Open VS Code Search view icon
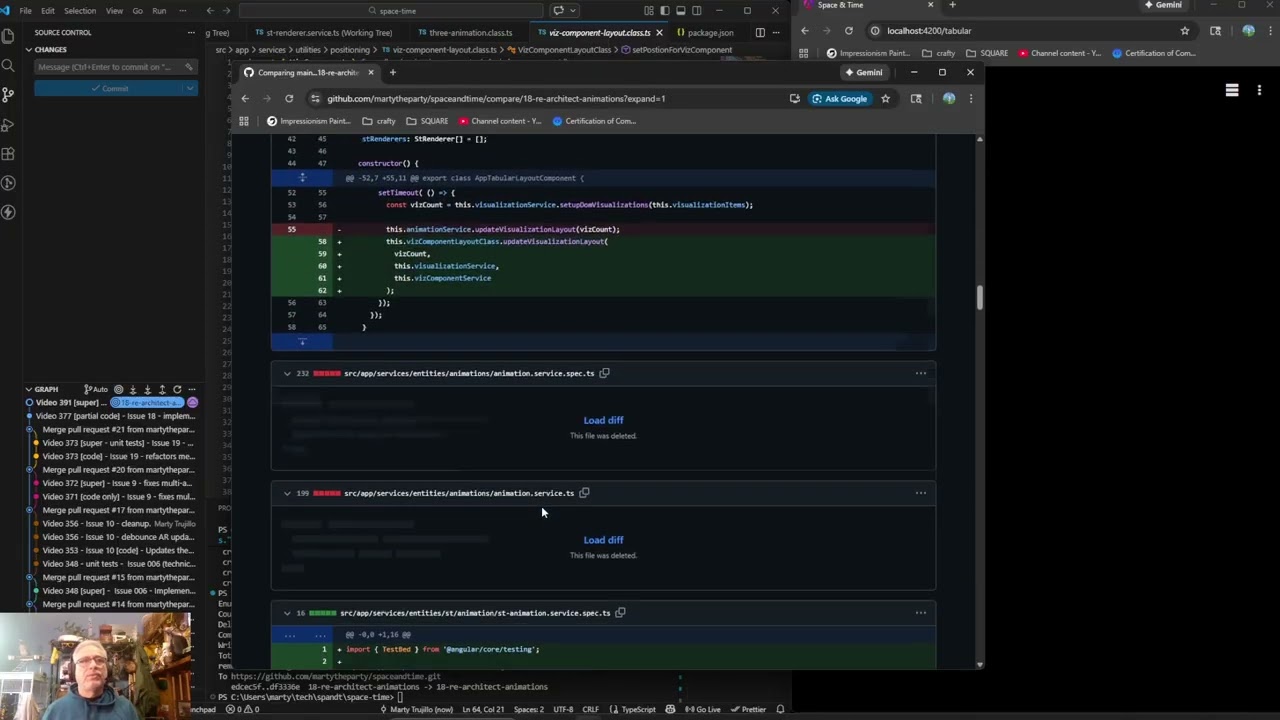Viewport: 1280px width, 720px height. (8, 66)
